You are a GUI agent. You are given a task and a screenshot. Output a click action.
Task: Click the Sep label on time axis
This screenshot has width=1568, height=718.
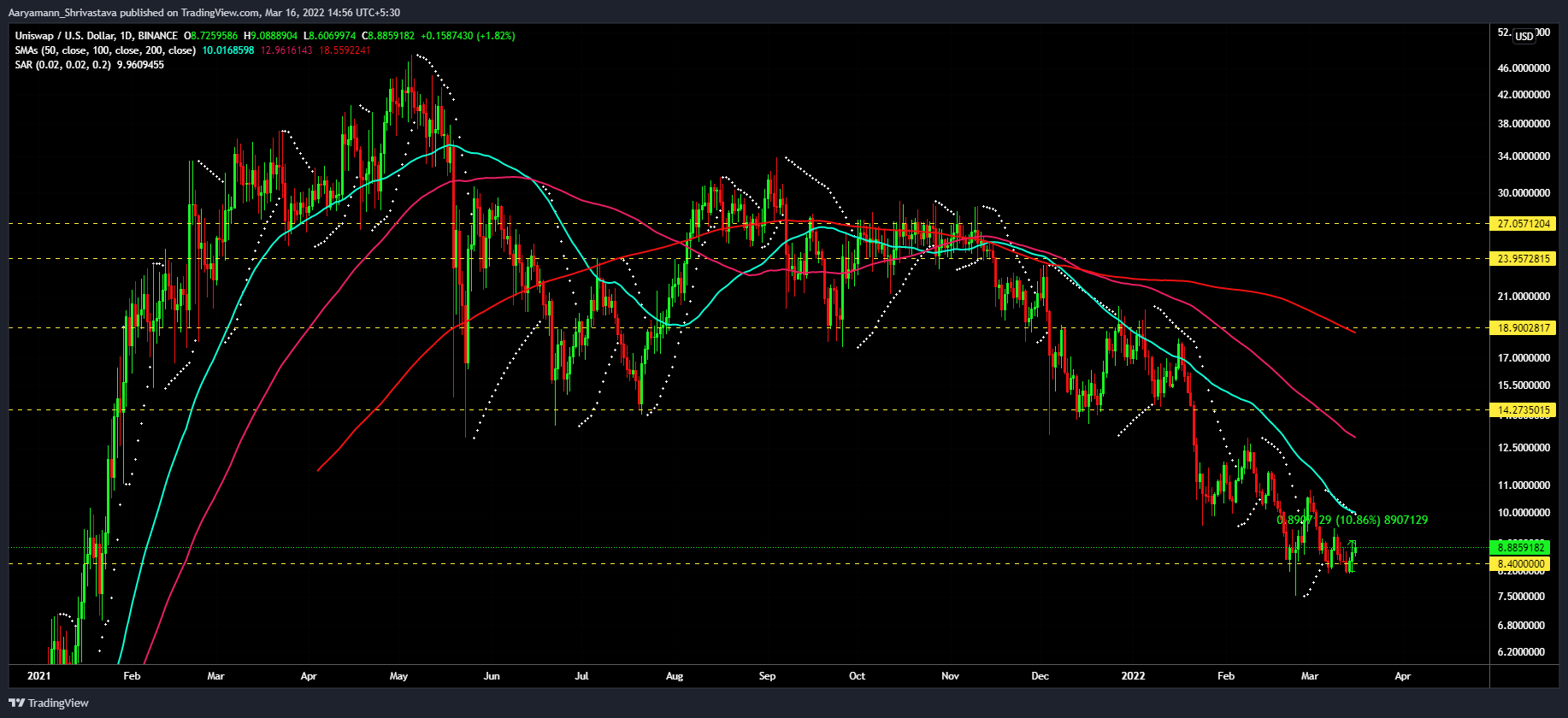(x=767, y=676)
